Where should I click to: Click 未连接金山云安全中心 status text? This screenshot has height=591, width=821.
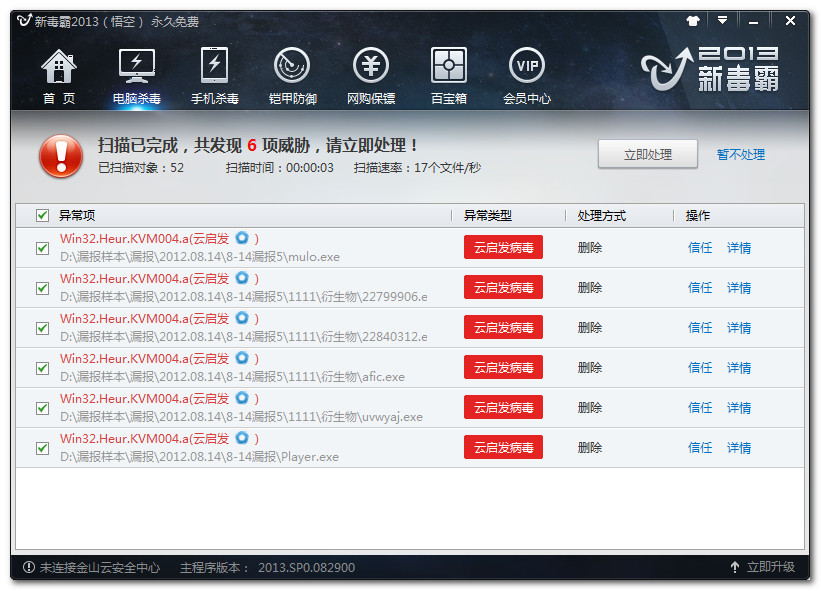[x=100, y=567]
